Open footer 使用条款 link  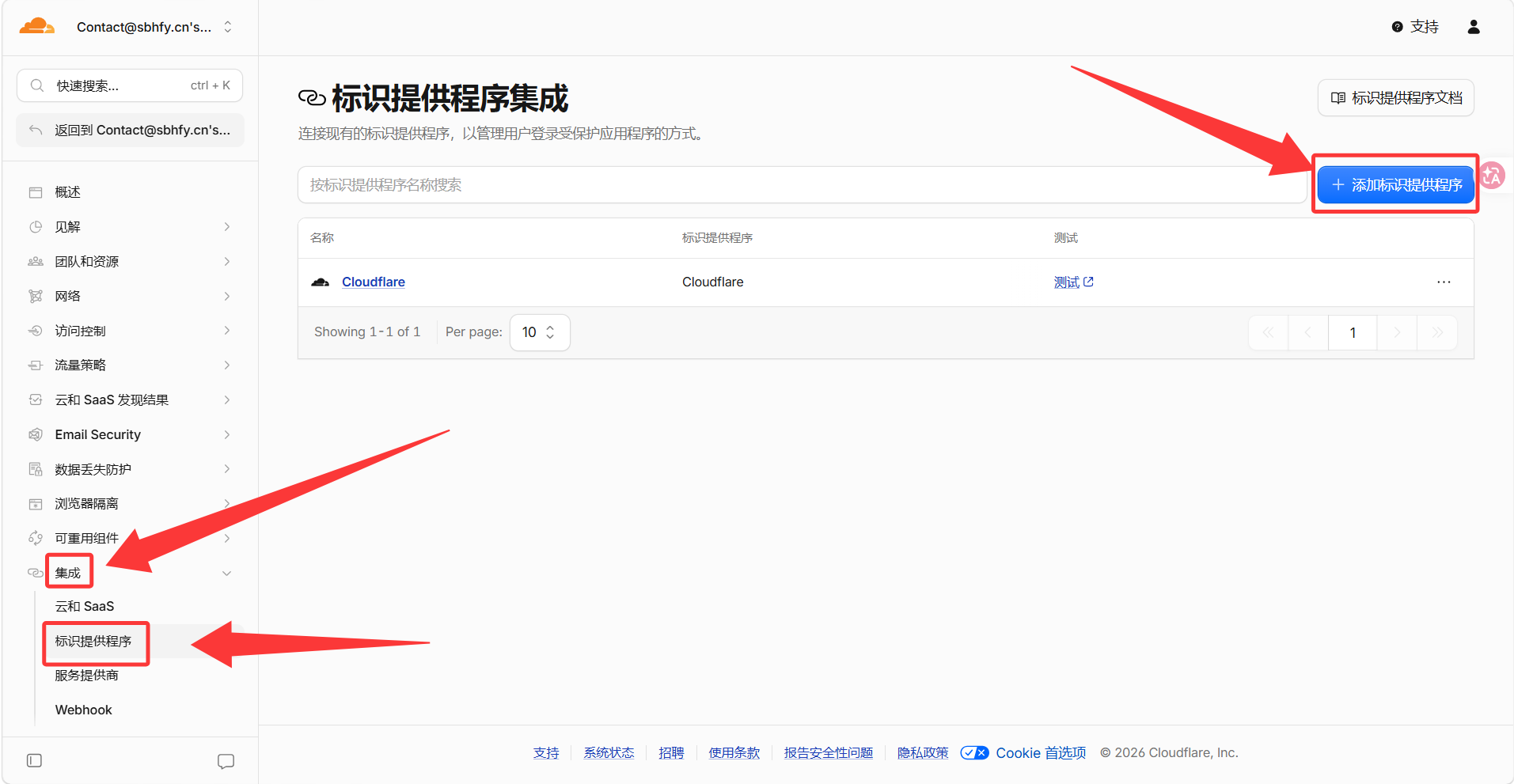click(734, 752)
